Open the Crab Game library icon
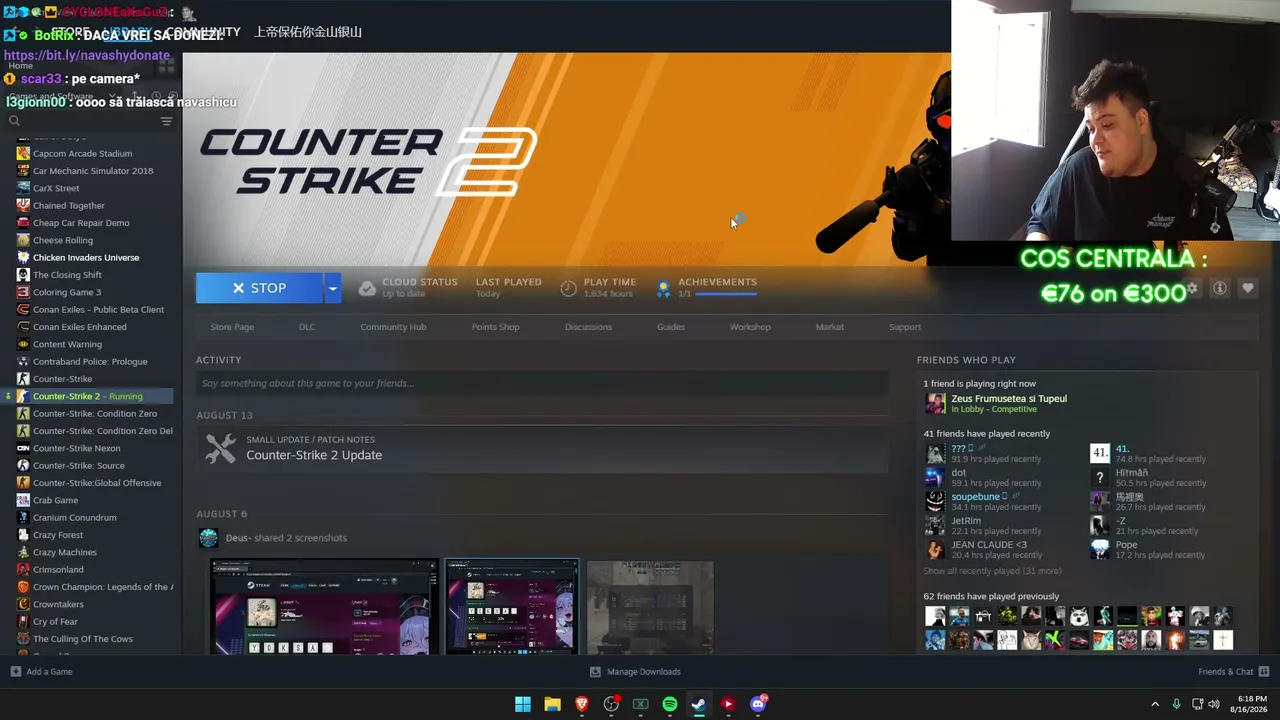Image resolution: width=1280 pixels, height=720 pixels. click(x=23, y=500)
